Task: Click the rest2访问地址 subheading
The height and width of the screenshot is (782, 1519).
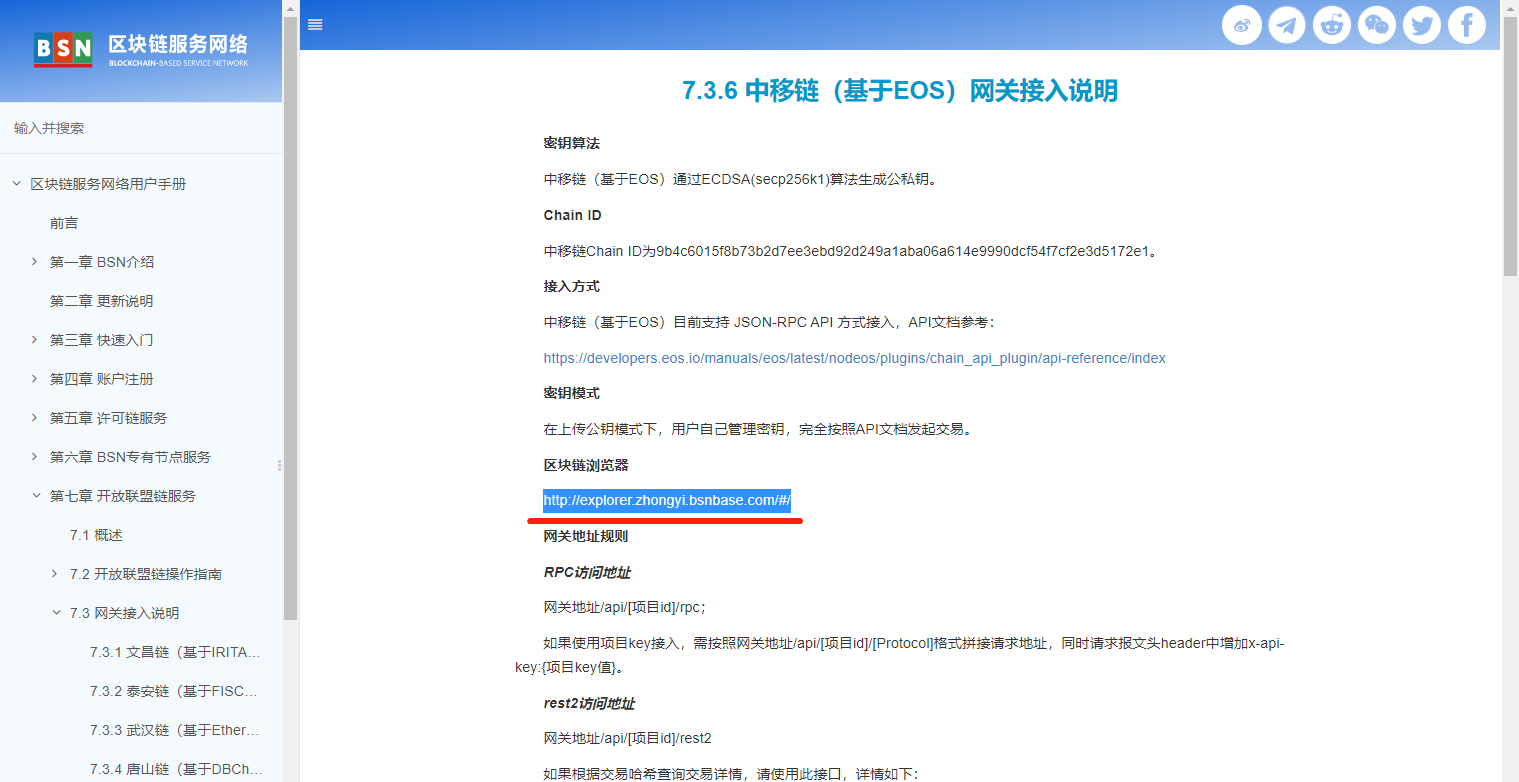Action: pyautogui.click(x=589, y=703)
